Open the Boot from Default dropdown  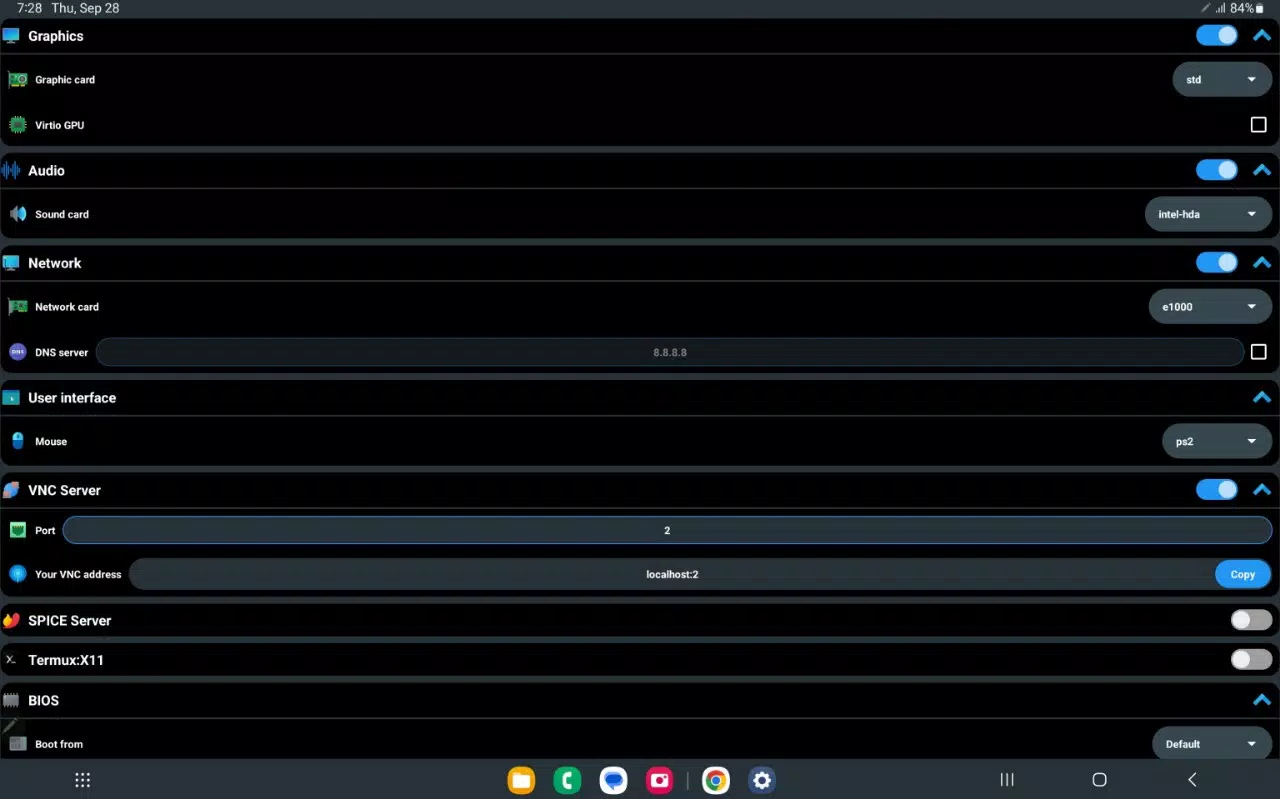(x=1212, y=744)
